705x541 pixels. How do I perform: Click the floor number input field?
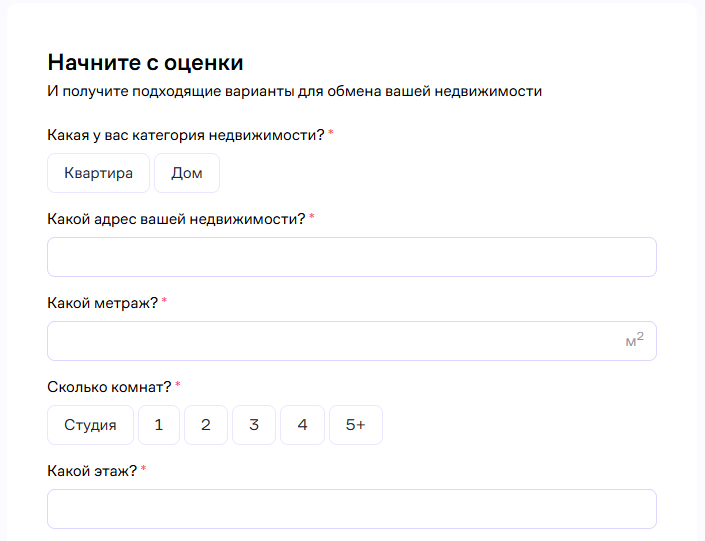[351, 509]
